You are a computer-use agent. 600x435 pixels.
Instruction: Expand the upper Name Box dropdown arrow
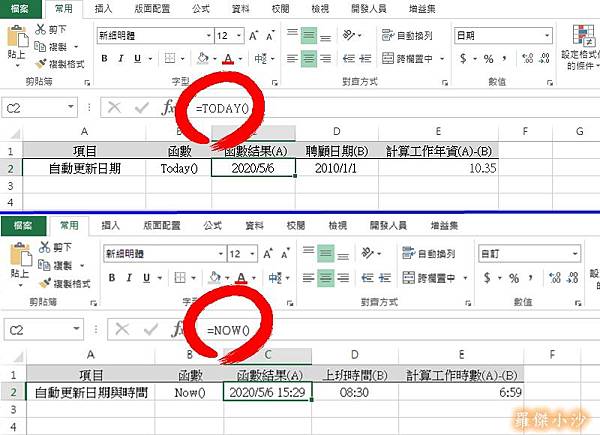click(x=71, y=107)
